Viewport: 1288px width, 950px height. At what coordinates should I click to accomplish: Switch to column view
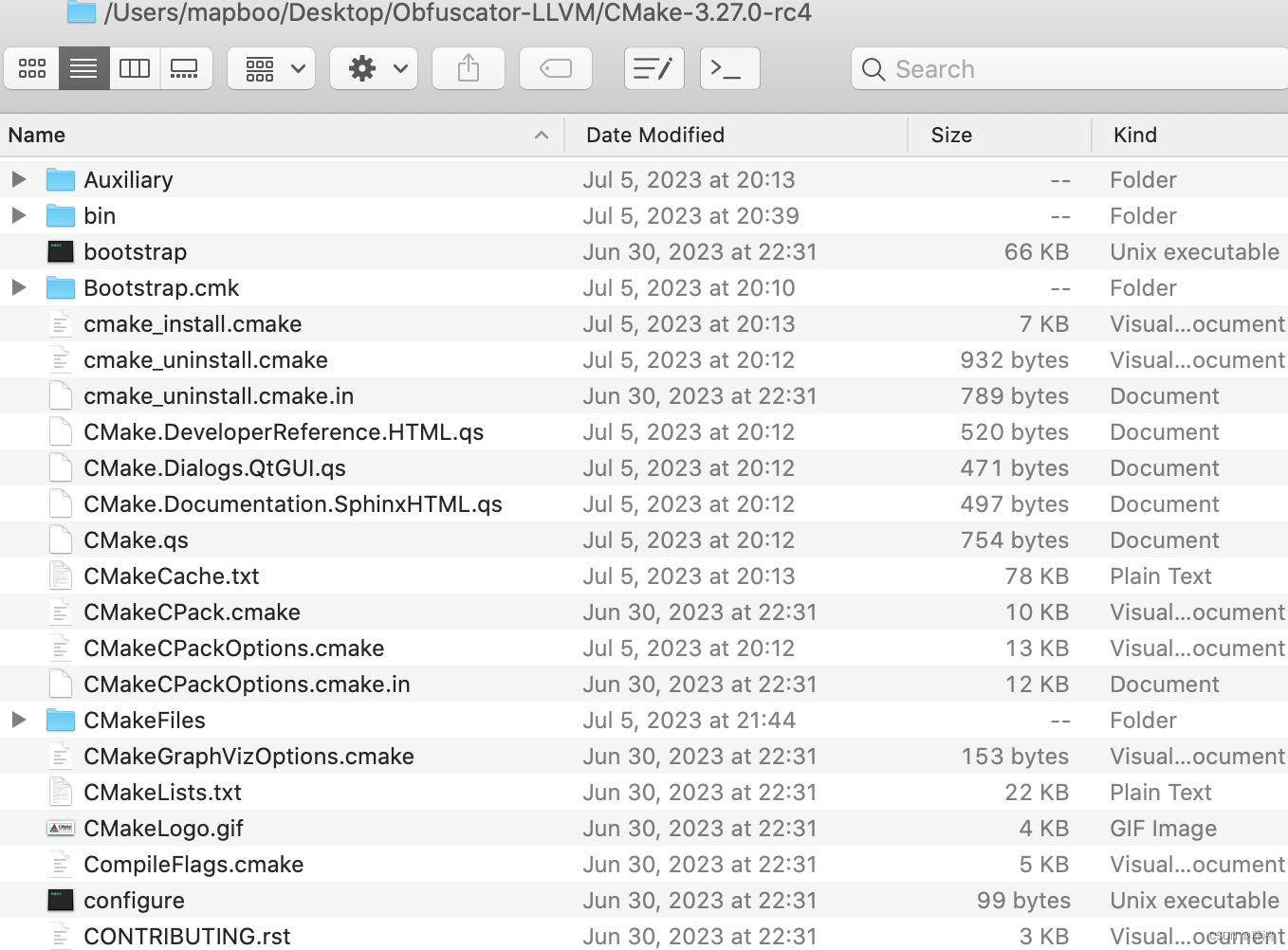coord(135,68)
